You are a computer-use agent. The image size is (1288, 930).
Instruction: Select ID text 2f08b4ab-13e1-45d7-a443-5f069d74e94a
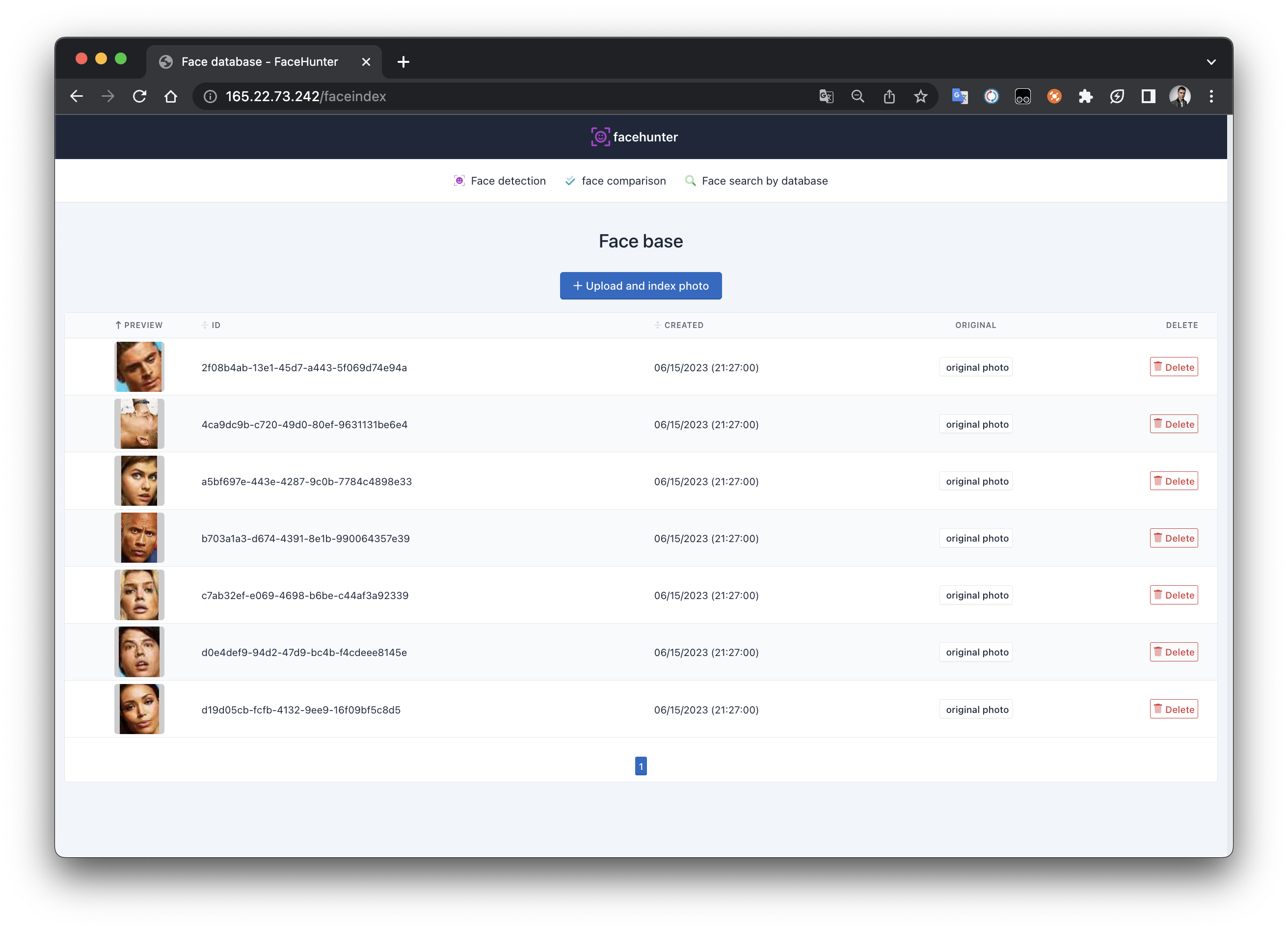[x=304, y=368]
